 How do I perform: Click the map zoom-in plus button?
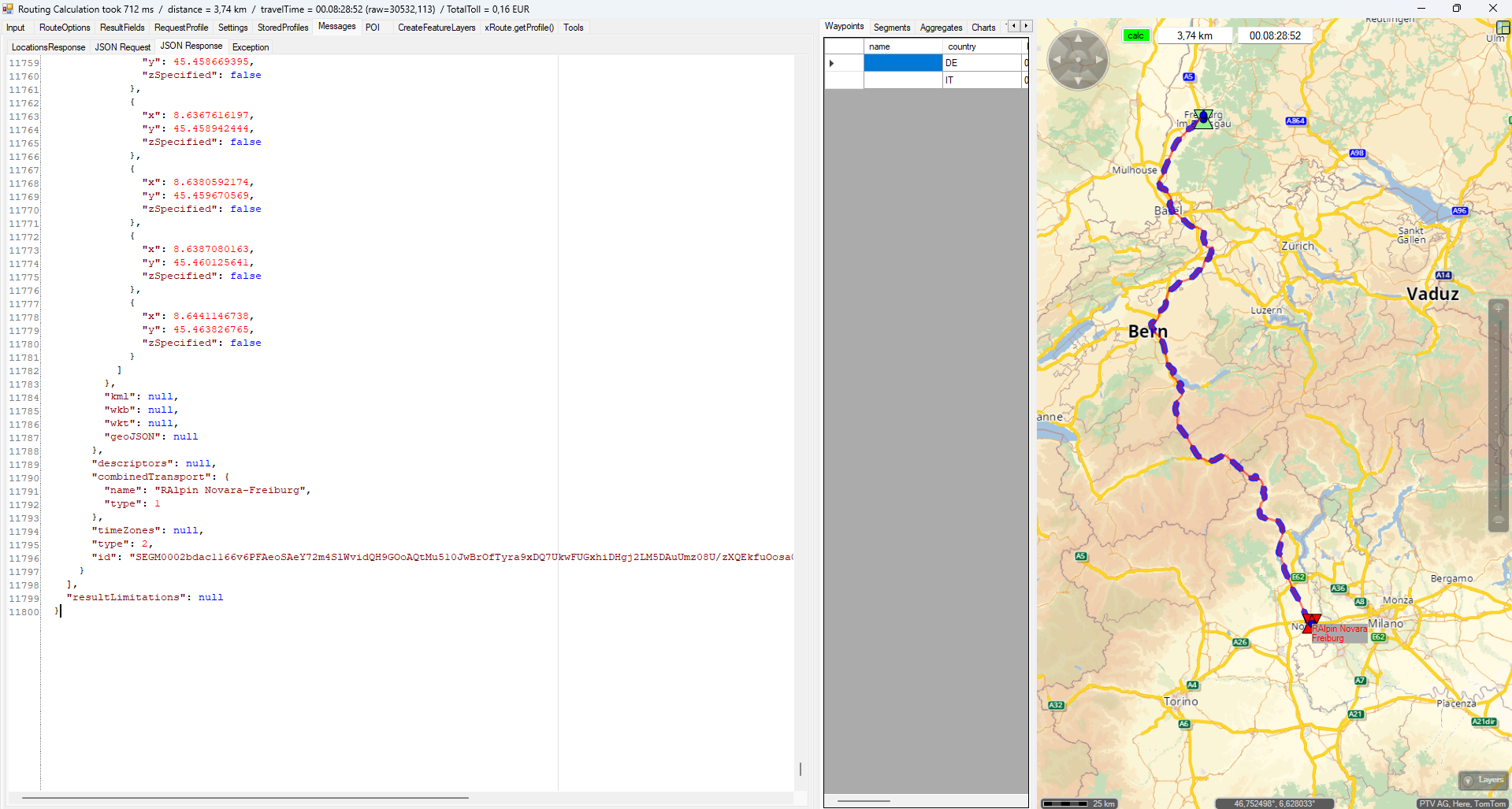click(1498, 309)
